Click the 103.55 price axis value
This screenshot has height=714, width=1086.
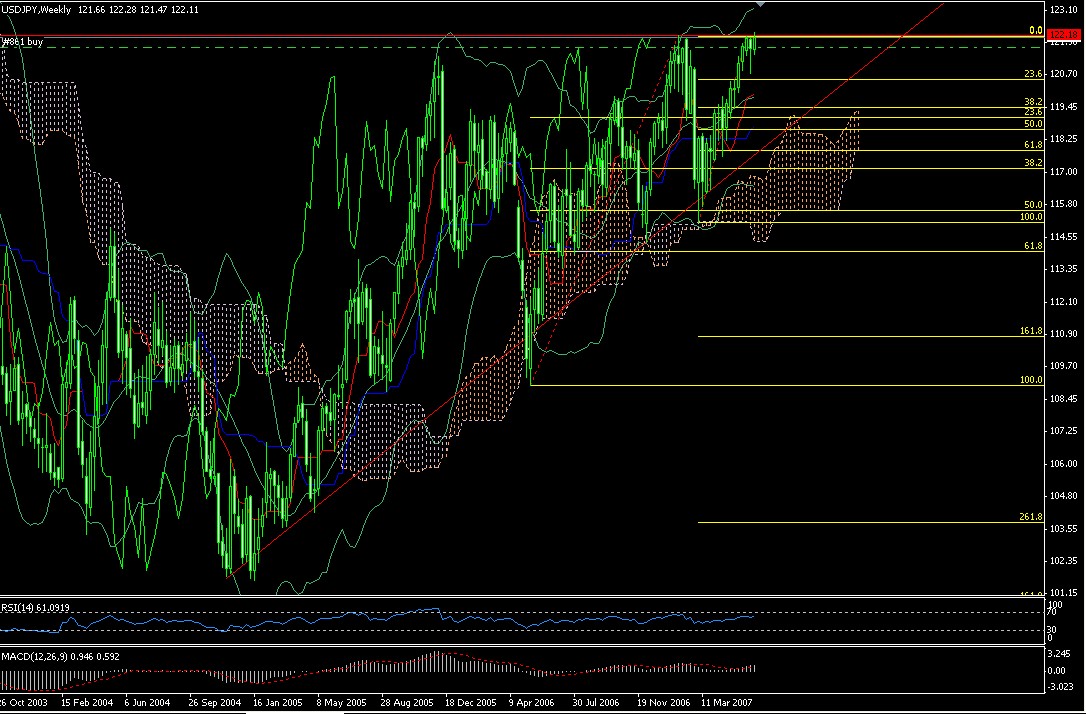(1063, 528)
